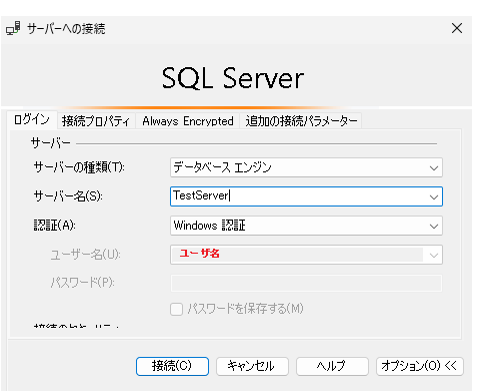
Task: Click the 認証(A): label
Action: coord(55,226)
